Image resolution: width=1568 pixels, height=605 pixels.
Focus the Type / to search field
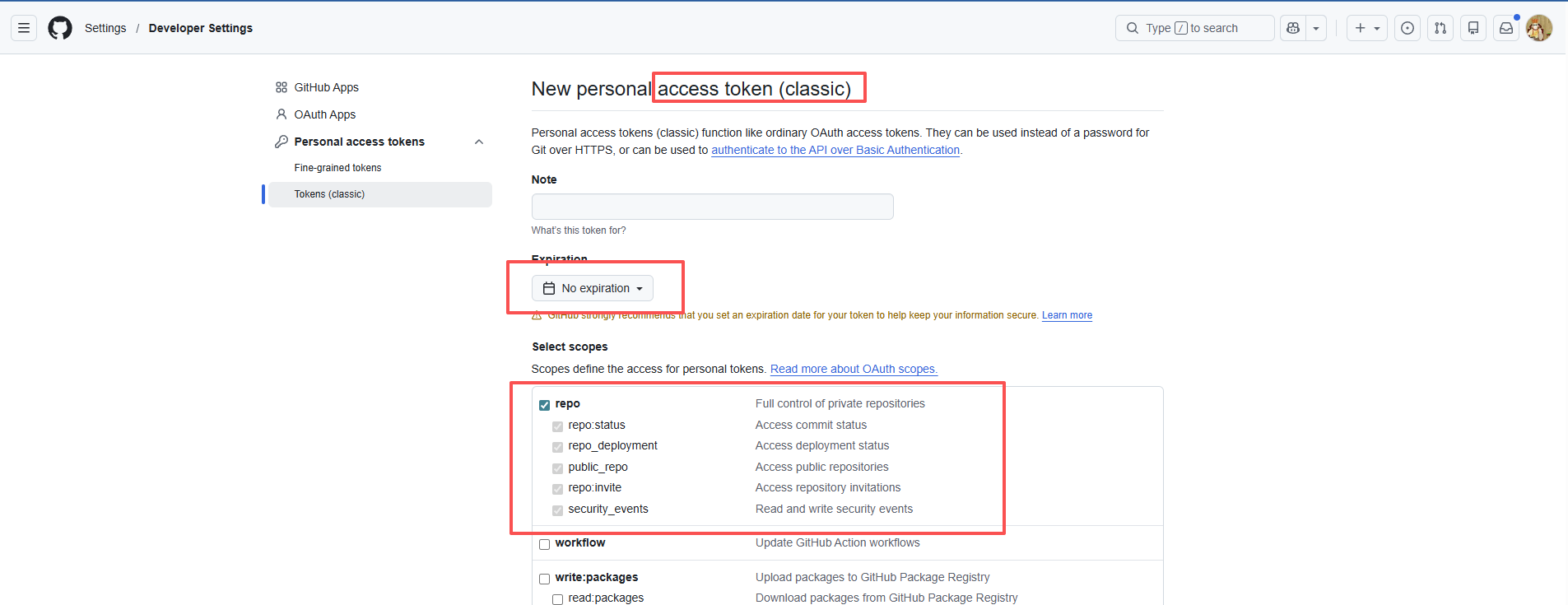click(1195, 28)
